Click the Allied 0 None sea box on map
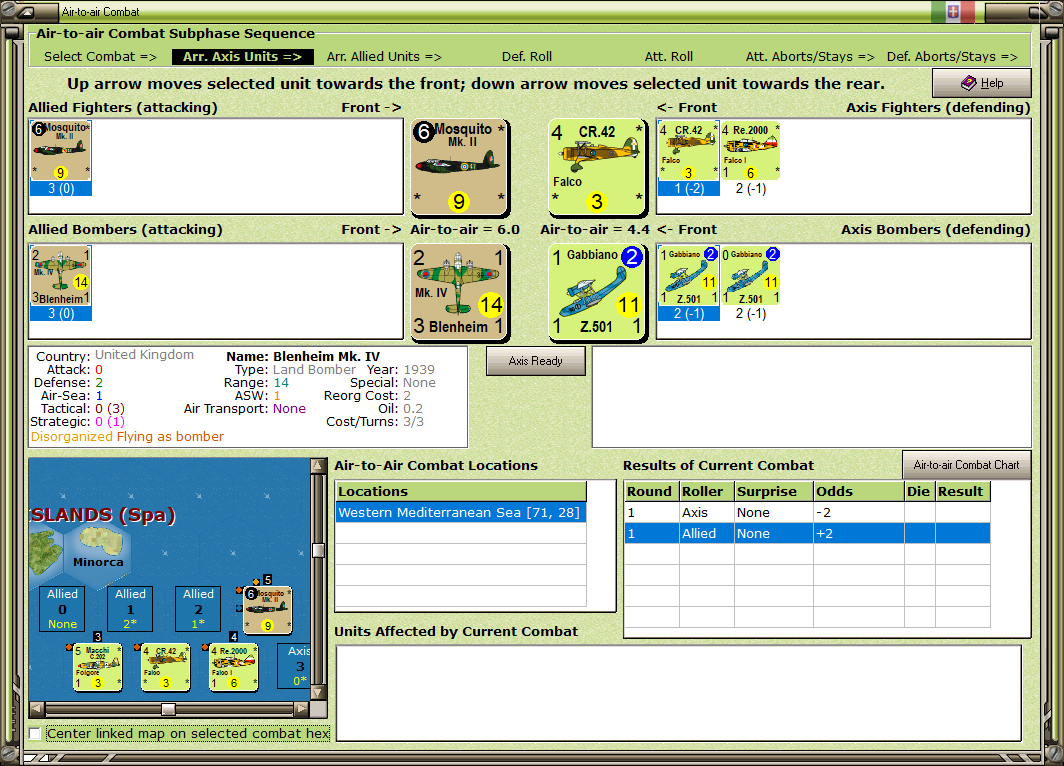Image resolution: width=1064 pixels, height=766 pixels. click(x=62, y=609)
